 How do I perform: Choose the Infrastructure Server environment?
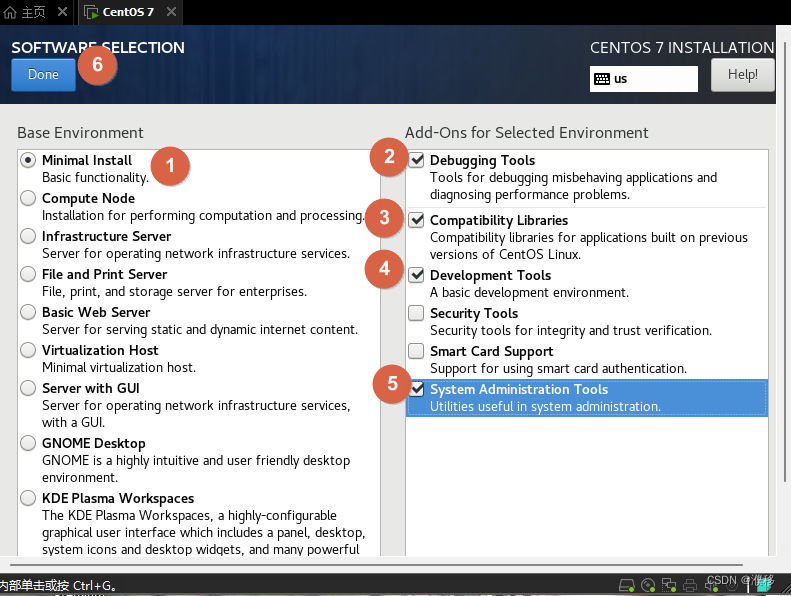click(28, 236)
